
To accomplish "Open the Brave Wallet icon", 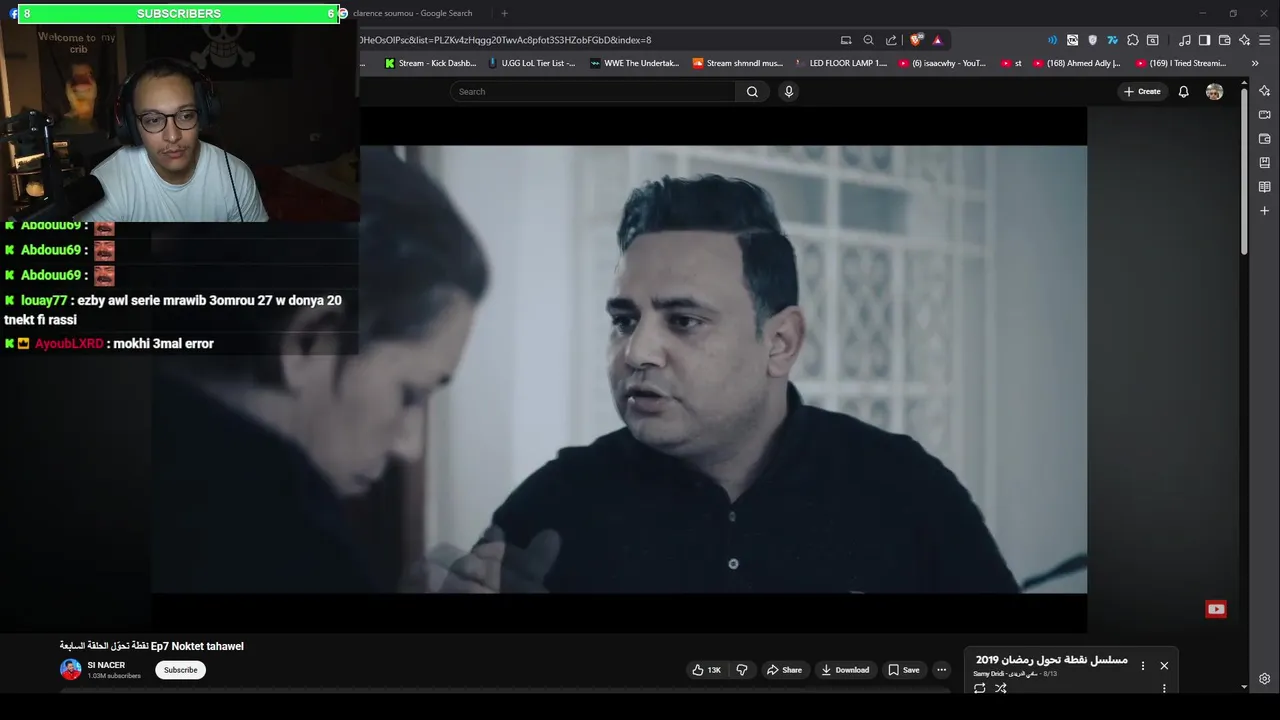I will point(1224,40).
